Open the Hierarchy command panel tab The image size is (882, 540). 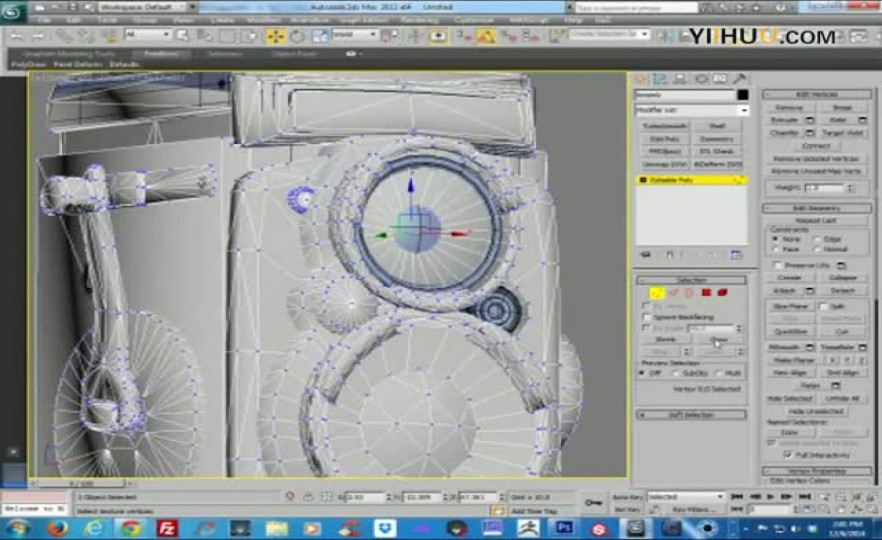[x=680, y=79]
